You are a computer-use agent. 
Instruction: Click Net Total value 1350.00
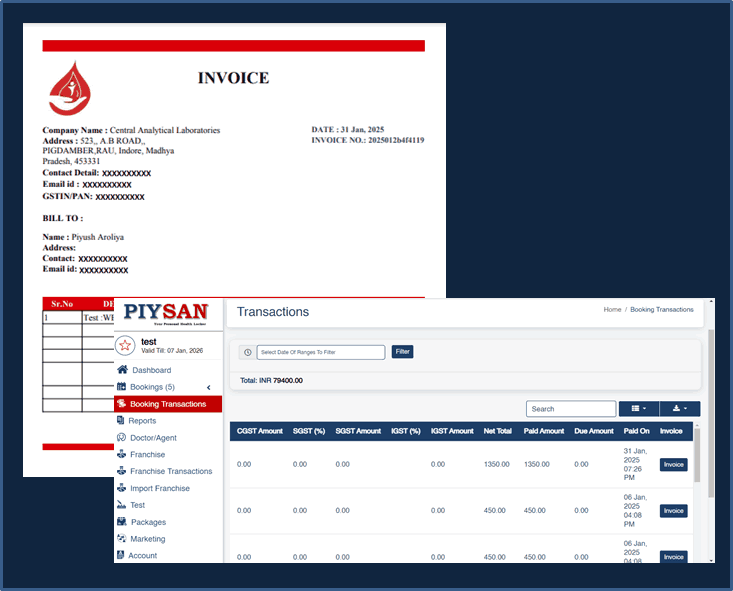coord(496,464)
